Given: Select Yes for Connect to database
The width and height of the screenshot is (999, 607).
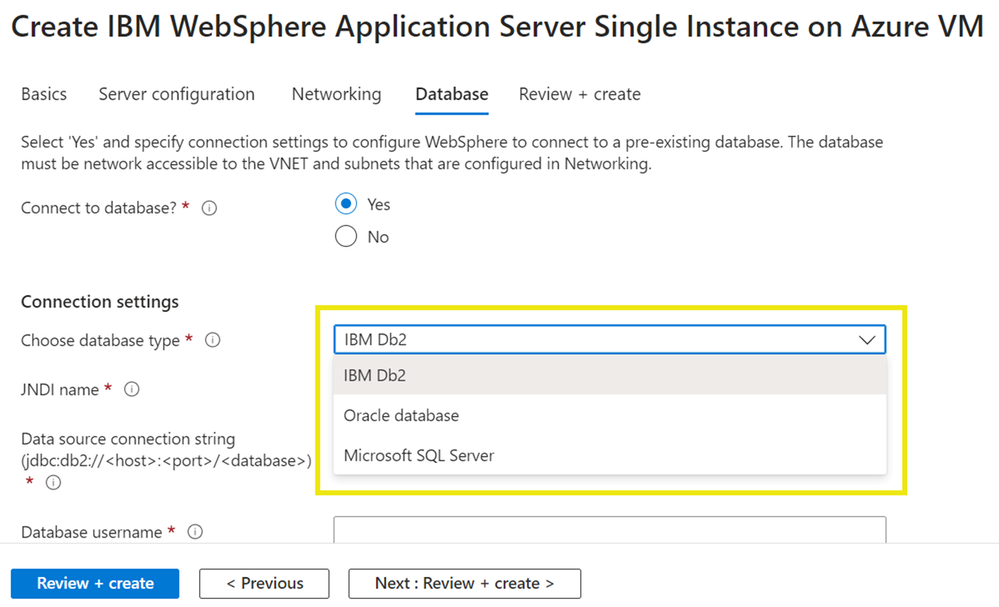Looking at the screenshot, I should tap(346, 204).
